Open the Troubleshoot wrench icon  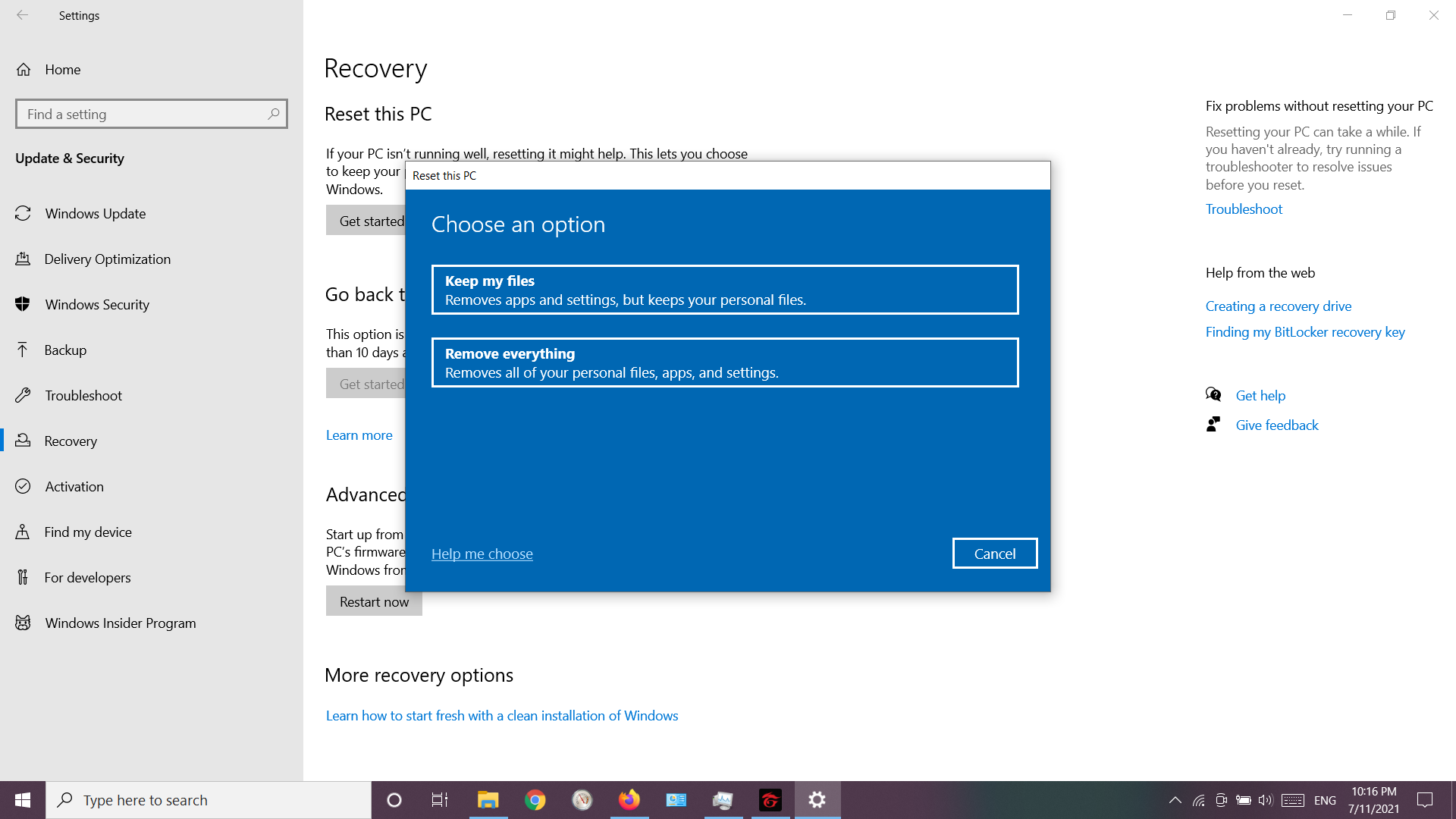[24, 396]
